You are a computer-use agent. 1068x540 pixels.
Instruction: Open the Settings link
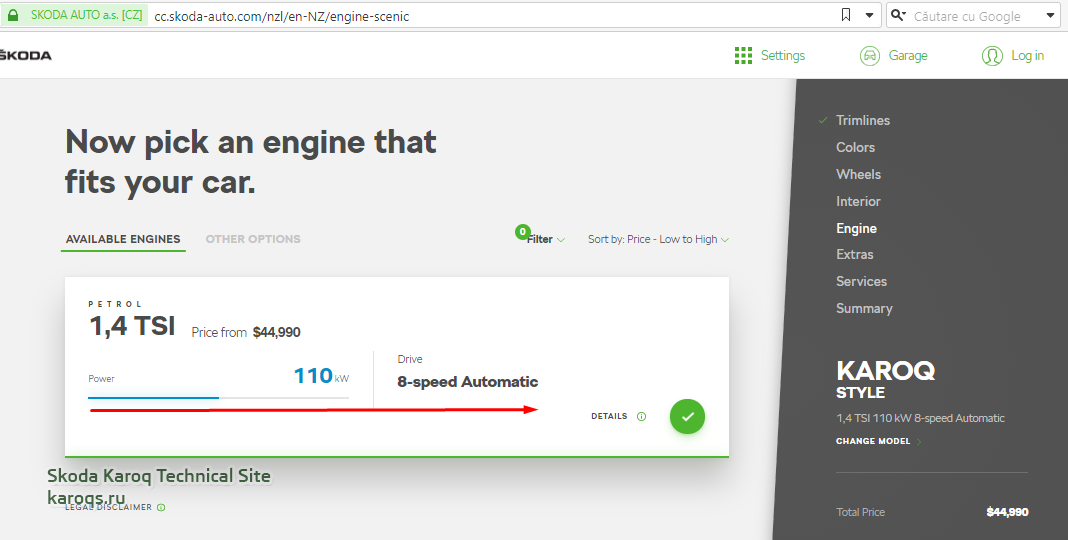783,56
